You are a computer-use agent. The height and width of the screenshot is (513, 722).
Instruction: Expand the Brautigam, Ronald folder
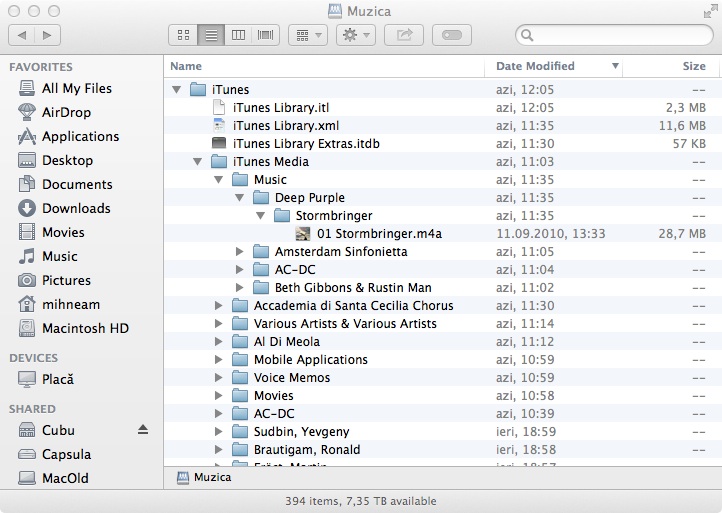point(219,449)
